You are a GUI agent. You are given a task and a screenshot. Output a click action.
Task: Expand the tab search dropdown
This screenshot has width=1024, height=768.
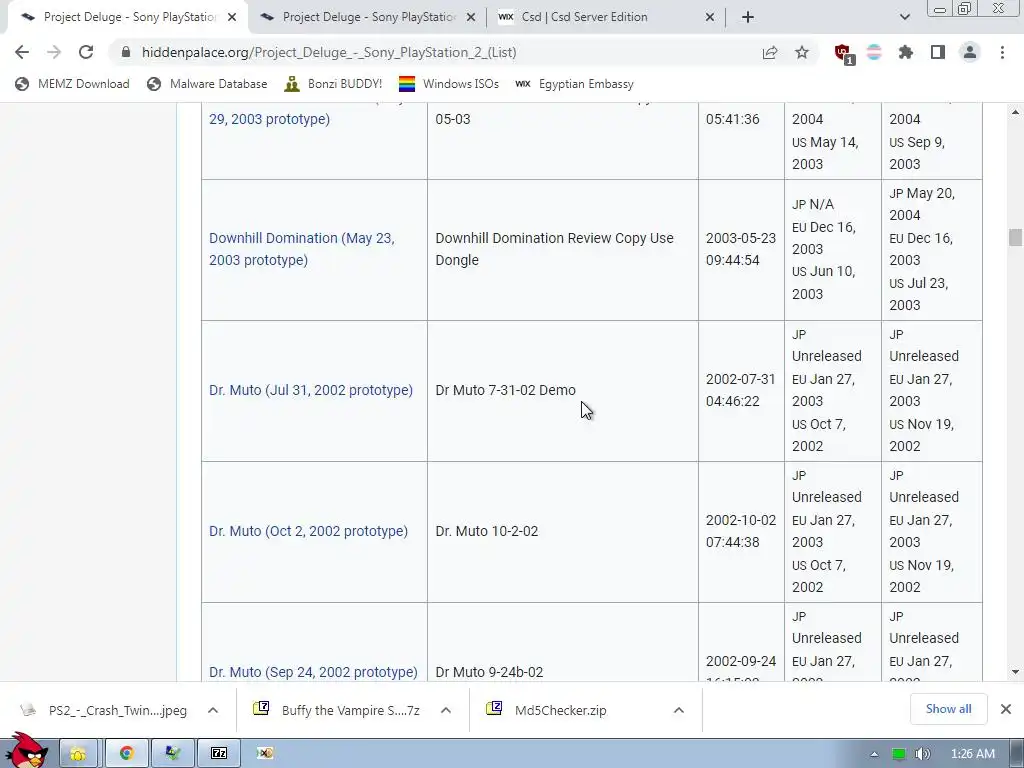tap(904, 18)
